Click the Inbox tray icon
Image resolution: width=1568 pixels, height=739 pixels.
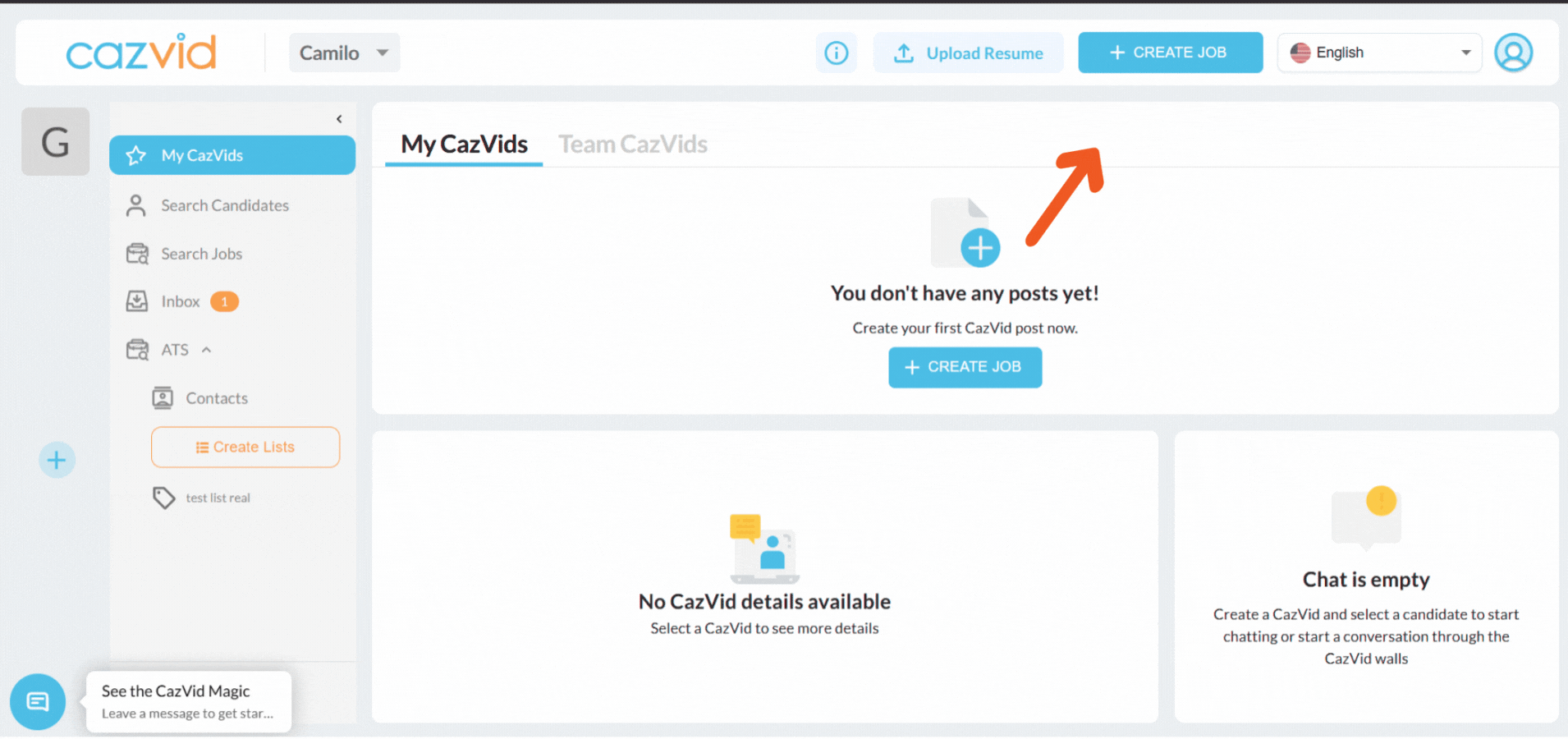[x=137, y=301]
